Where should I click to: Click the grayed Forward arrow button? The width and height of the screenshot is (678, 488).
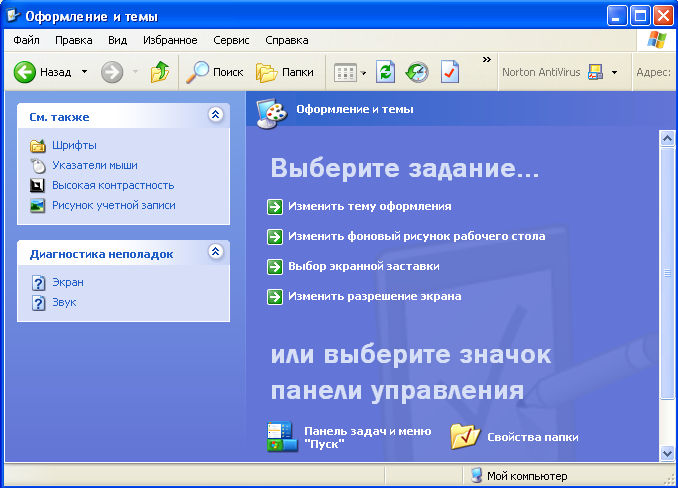point(112,72)
